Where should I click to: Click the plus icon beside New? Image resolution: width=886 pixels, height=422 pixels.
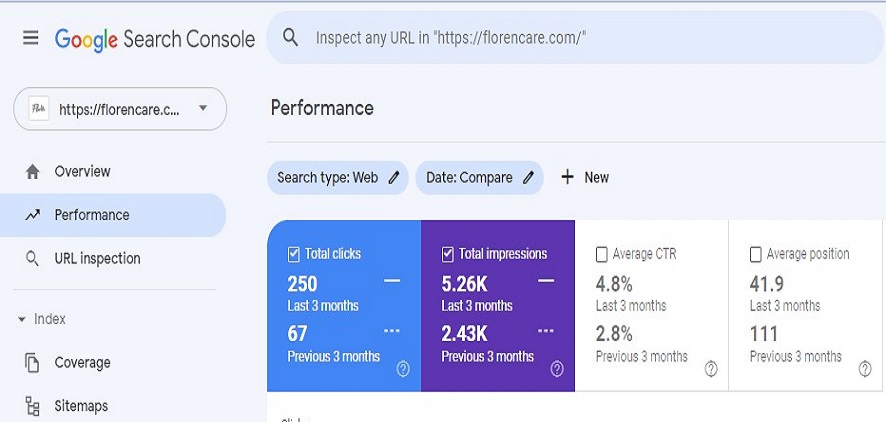tap(567, 178)
